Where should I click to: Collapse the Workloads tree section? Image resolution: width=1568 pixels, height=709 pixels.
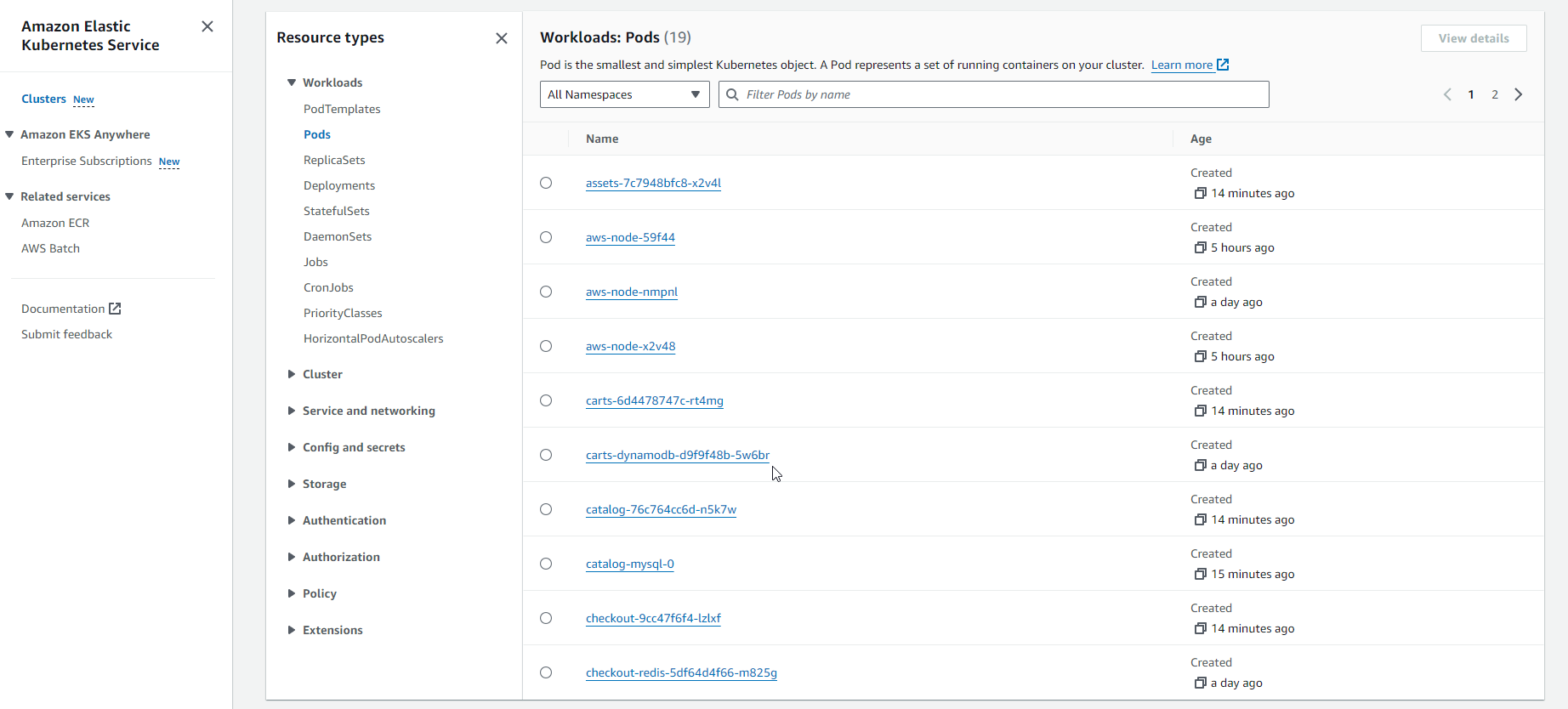coord(292,82)
